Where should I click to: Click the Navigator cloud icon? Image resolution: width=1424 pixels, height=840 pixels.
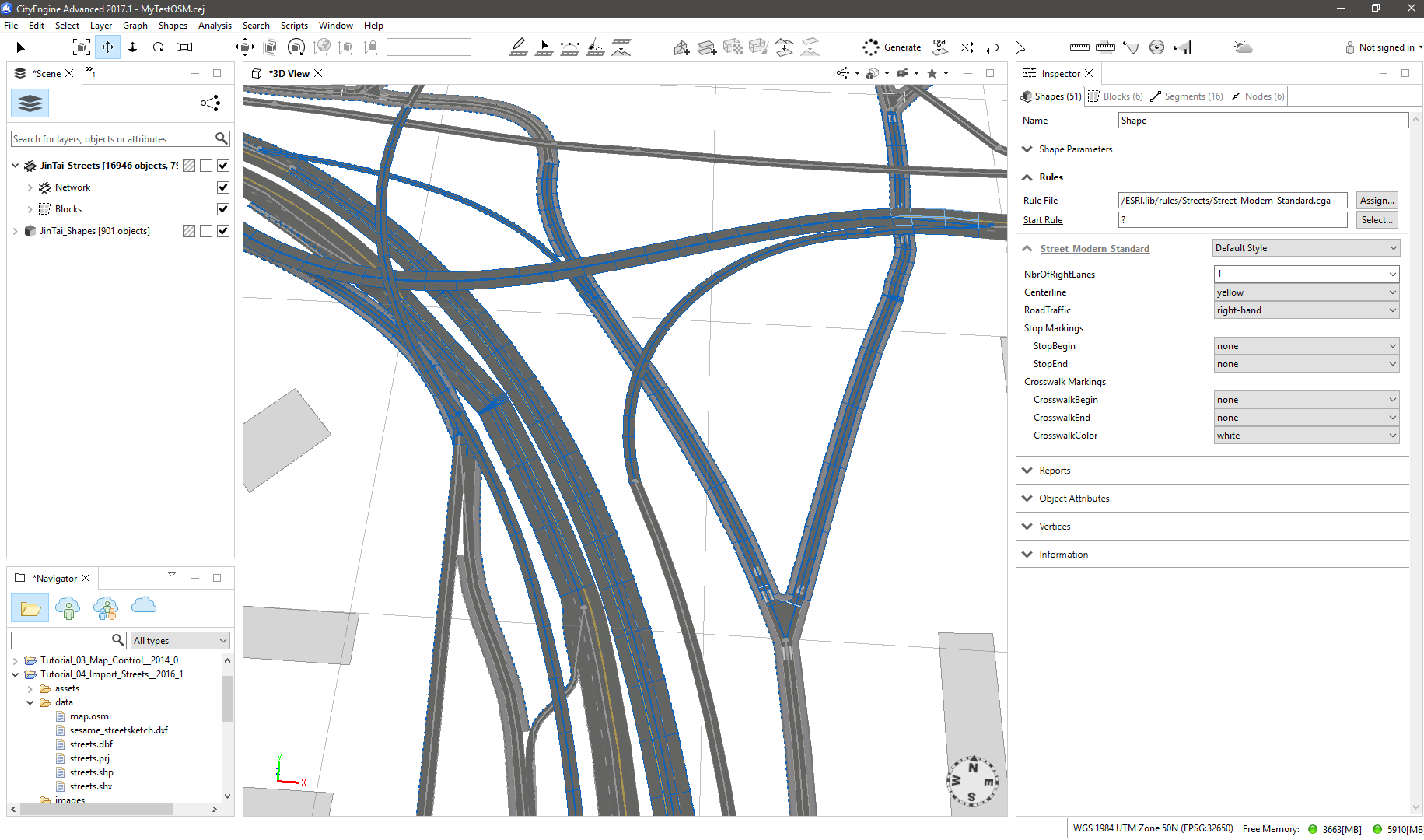[x=144, y=605]
